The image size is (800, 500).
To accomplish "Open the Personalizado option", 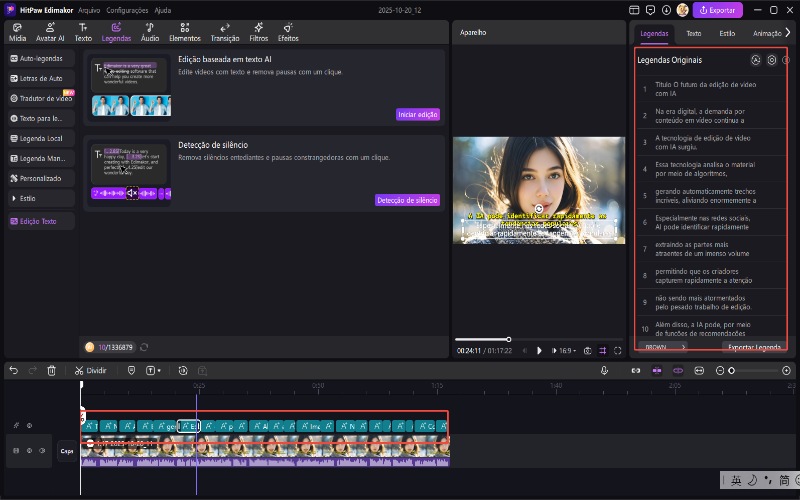I will (41, 178).
